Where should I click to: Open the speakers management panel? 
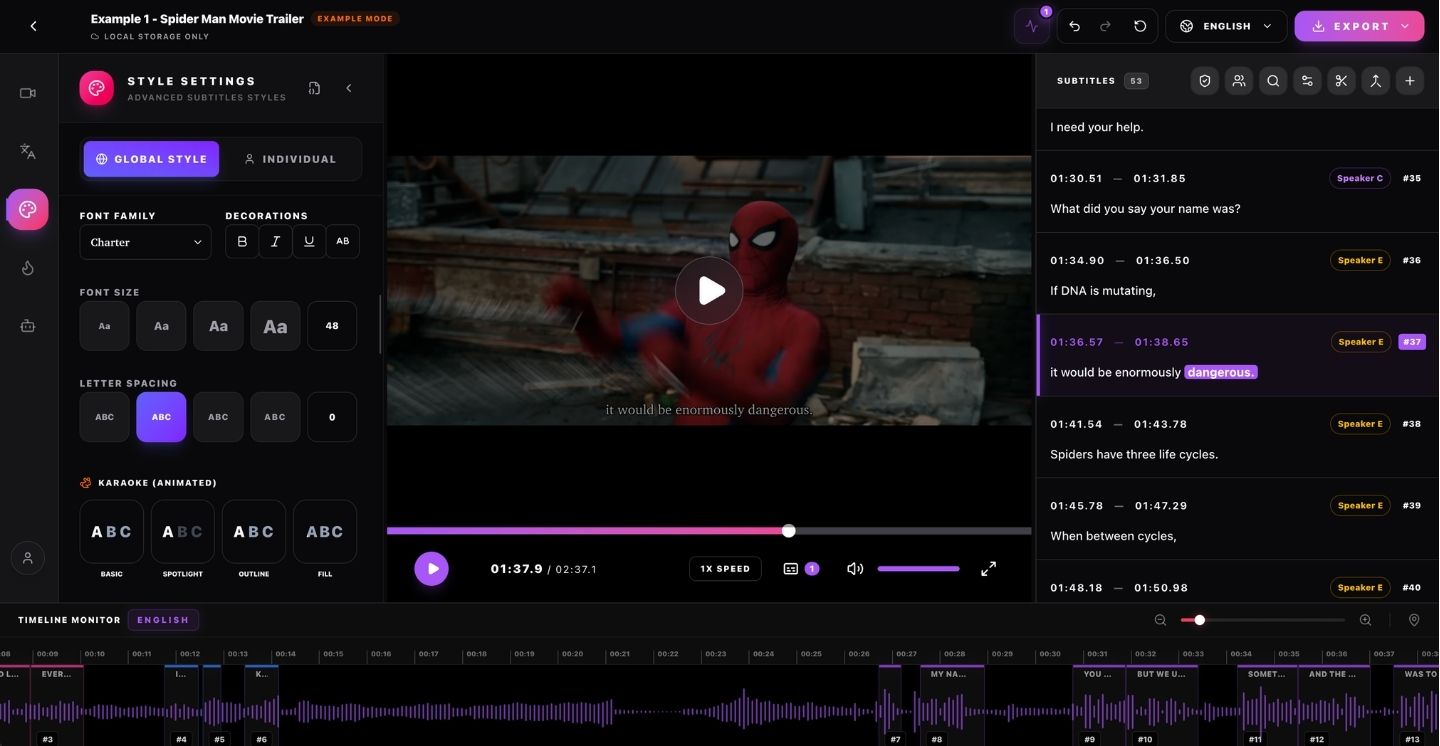[1239, 81]
